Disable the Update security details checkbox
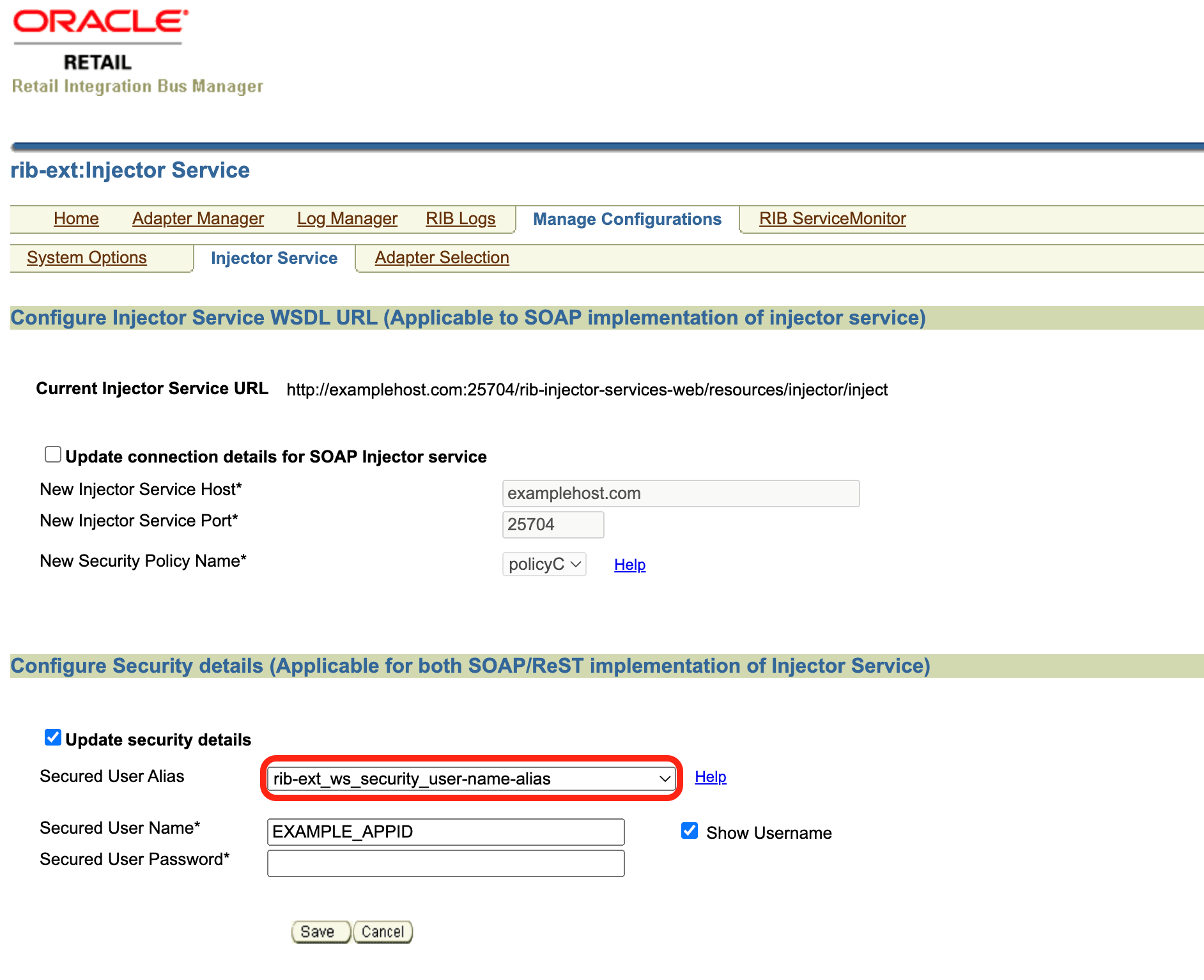 click(x=52, y=738)
